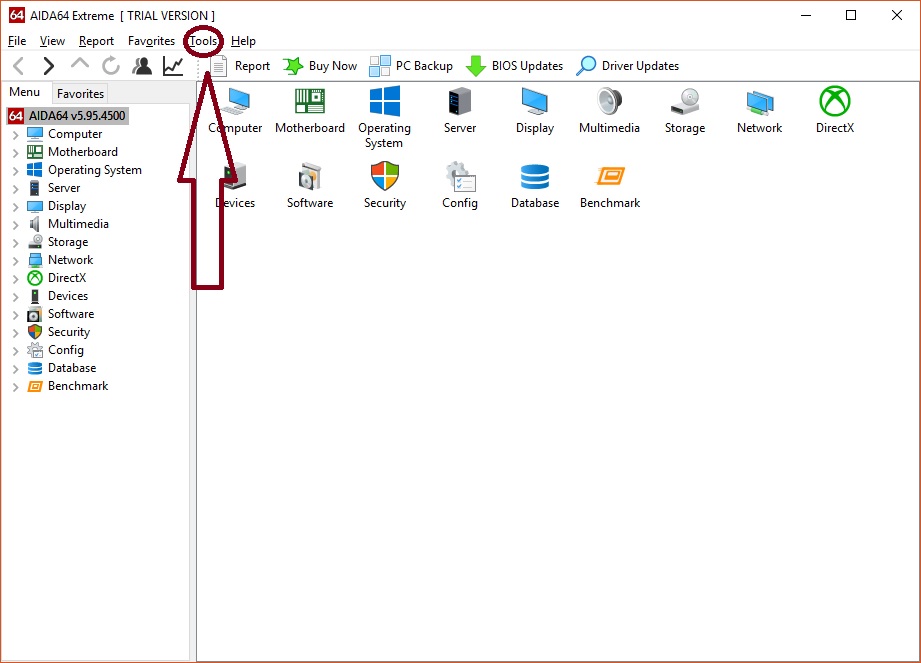The width and height of the screenshot is (921, 663).
Task: Click the line graph toolbar icon
Action: point(173,66)
